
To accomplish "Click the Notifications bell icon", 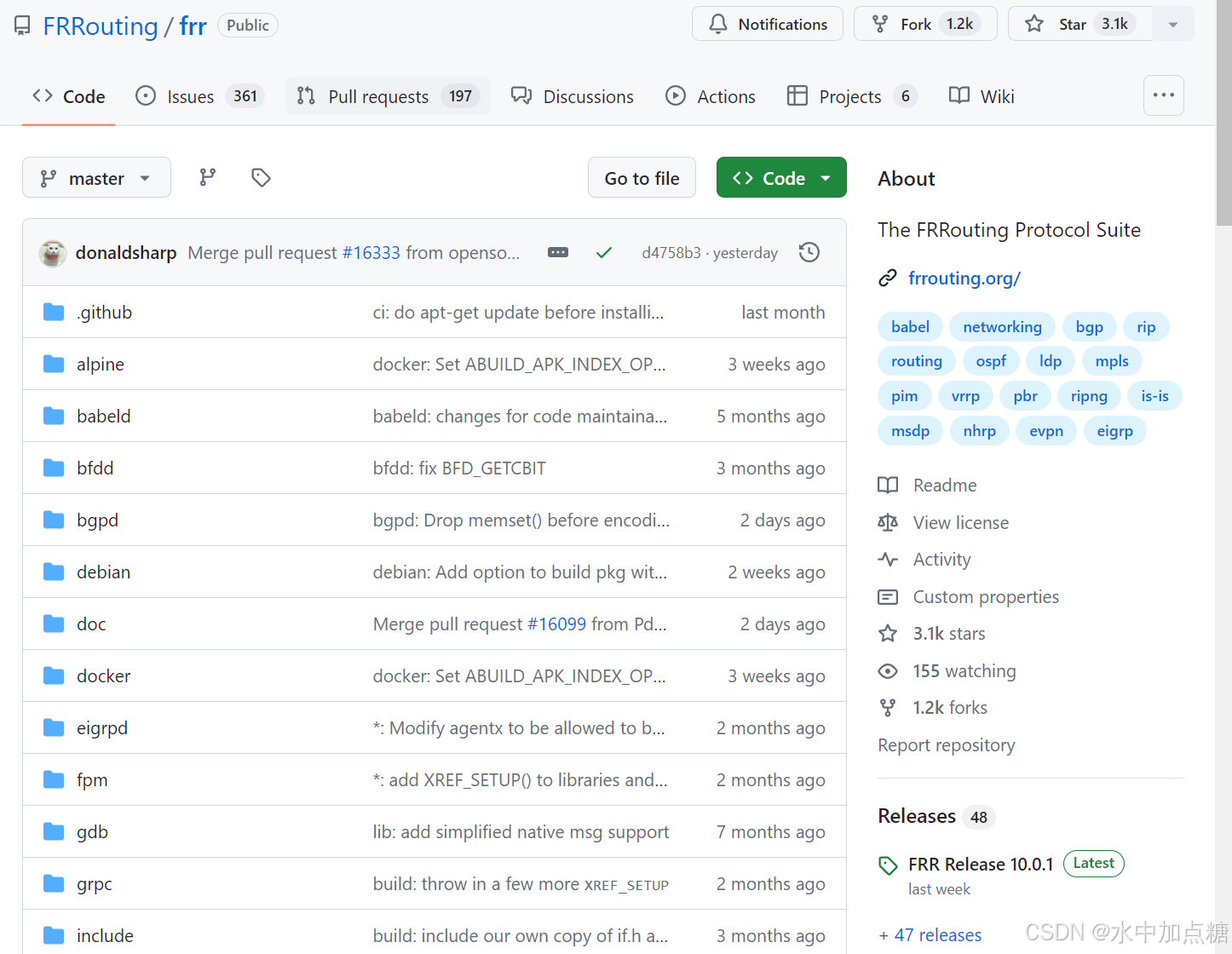I will tap(717, 24).
